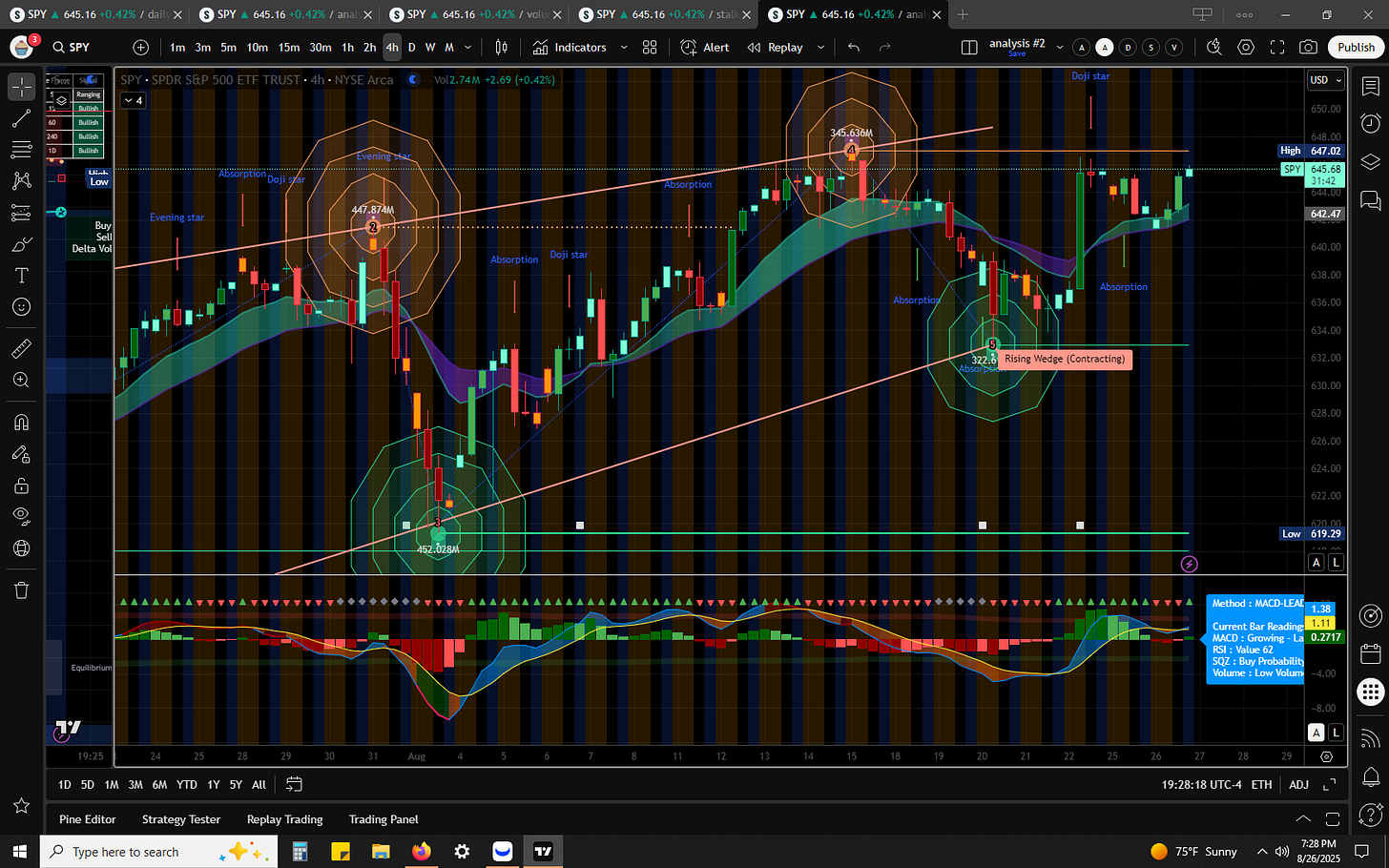Toggle ADJ adjusted data setting
This screenshot has height=868, width=1389.
[x=1298, y=785]
